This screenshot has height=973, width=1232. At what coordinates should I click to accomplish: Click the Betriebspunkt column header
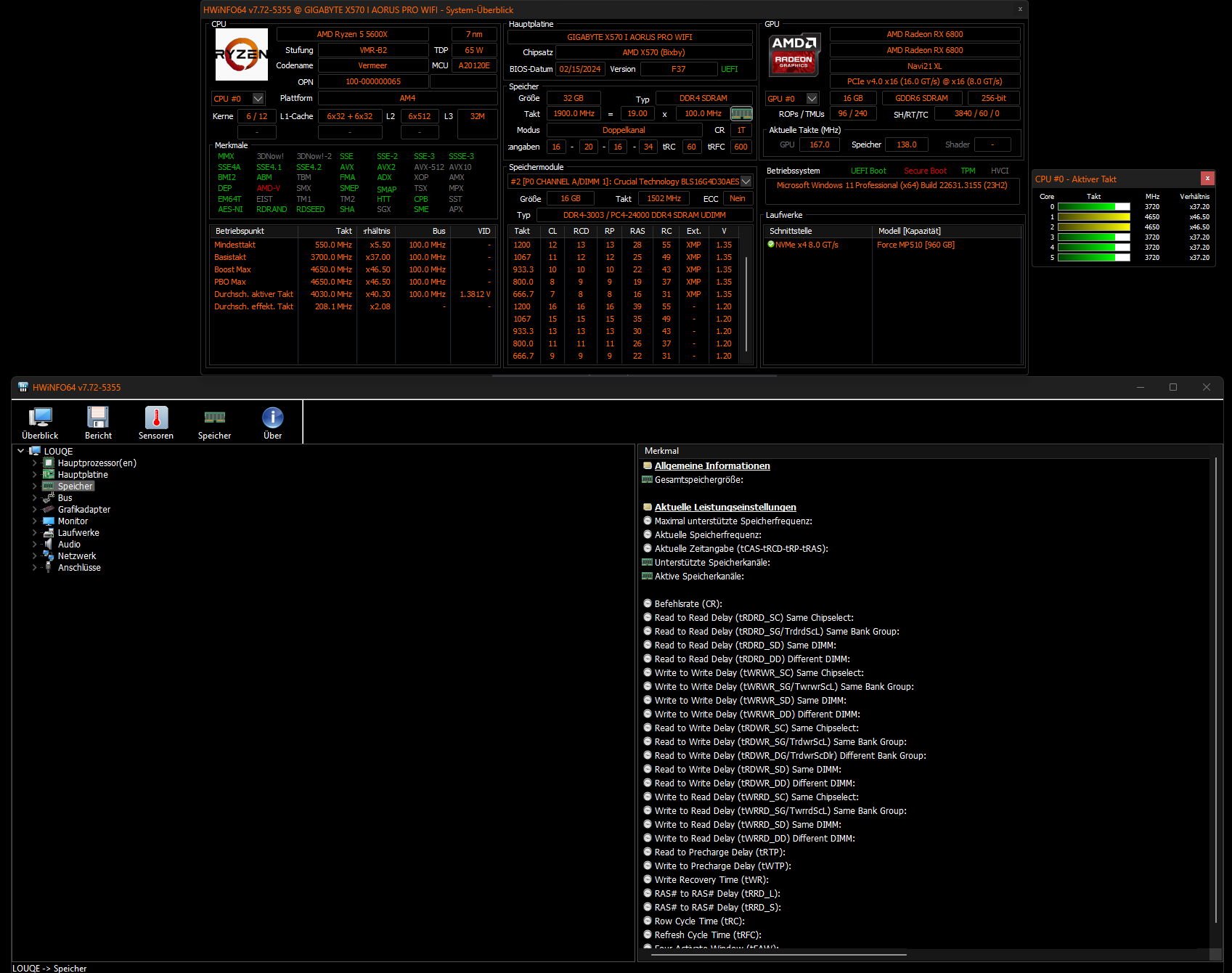click(253, 231)
